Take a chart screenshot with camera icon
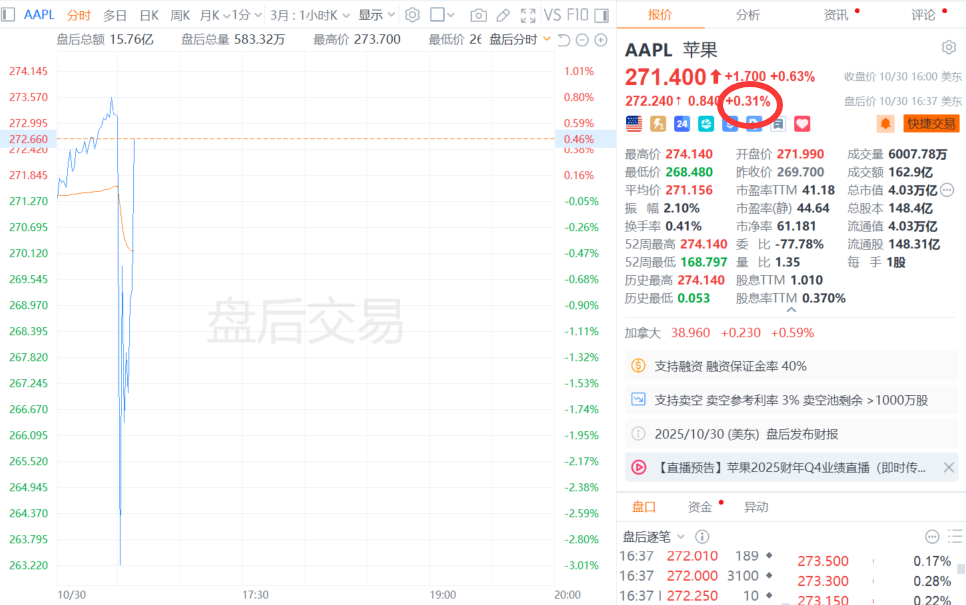Viewport: 966px width, 605px height. pyautogui.click(x=478, y=15)
